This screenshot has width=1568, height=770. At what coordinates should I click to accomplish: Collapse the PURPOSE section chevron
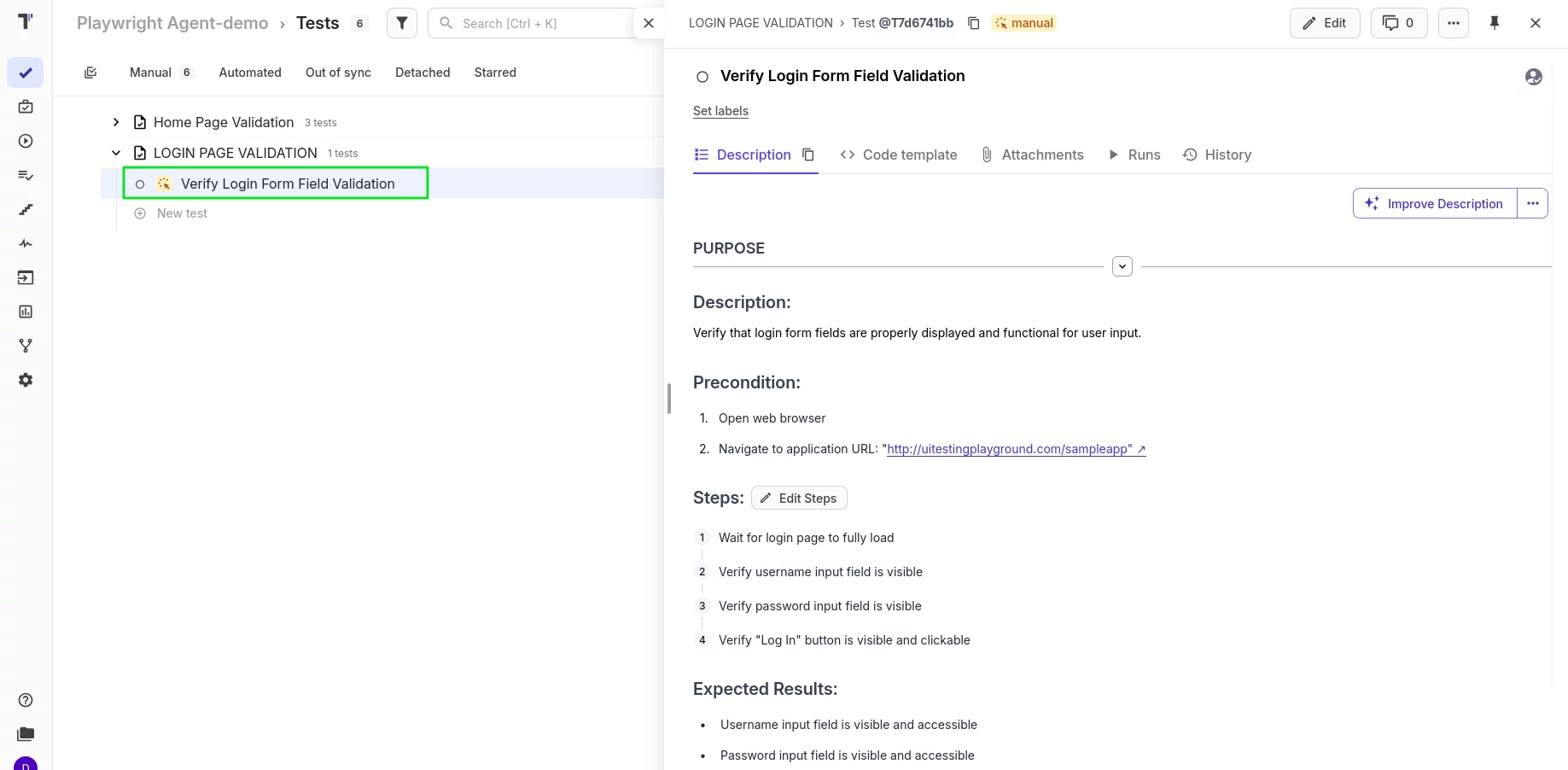[x=1122, y=265]
